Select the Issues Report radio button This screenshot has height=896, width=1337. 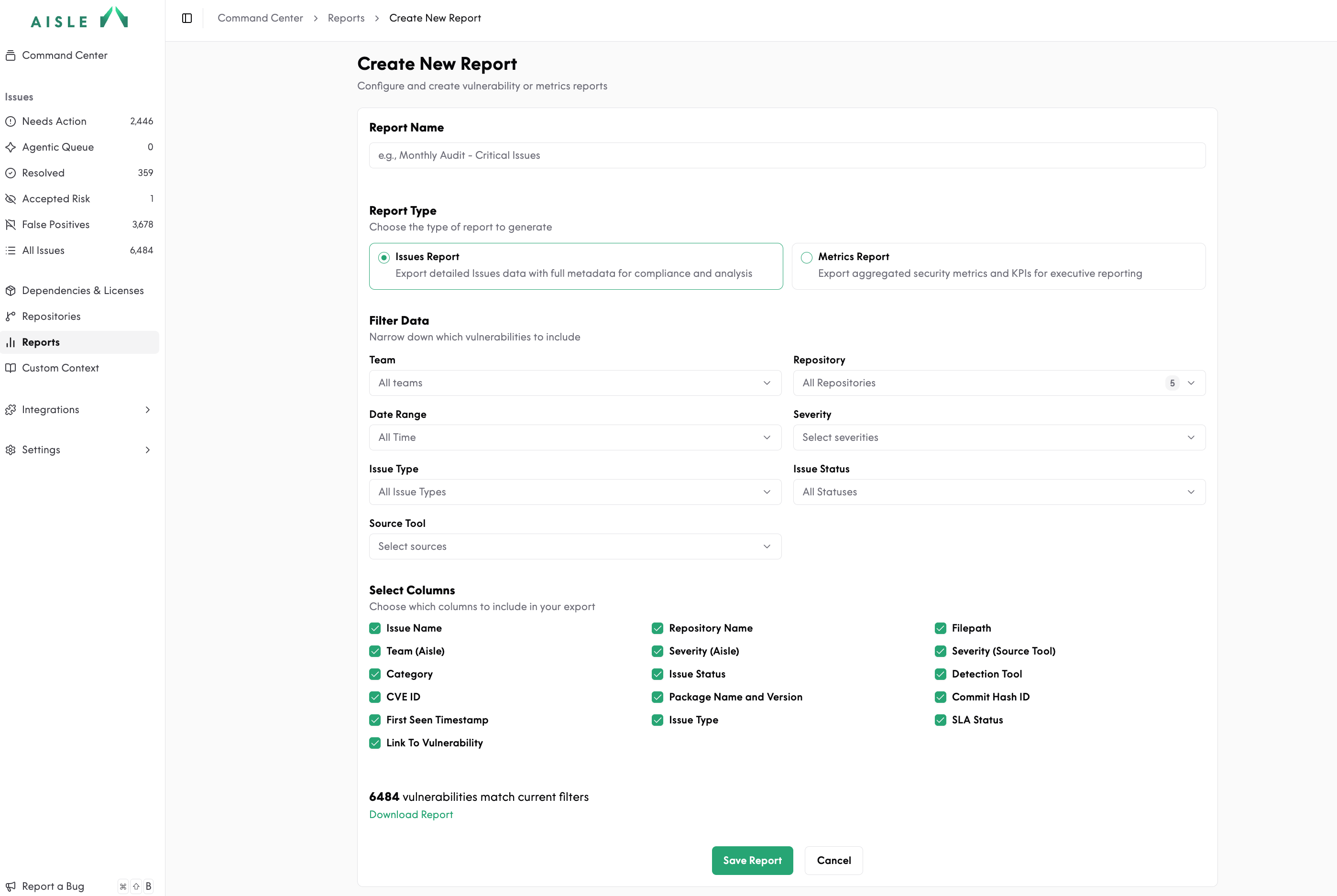tap(384, 258)
